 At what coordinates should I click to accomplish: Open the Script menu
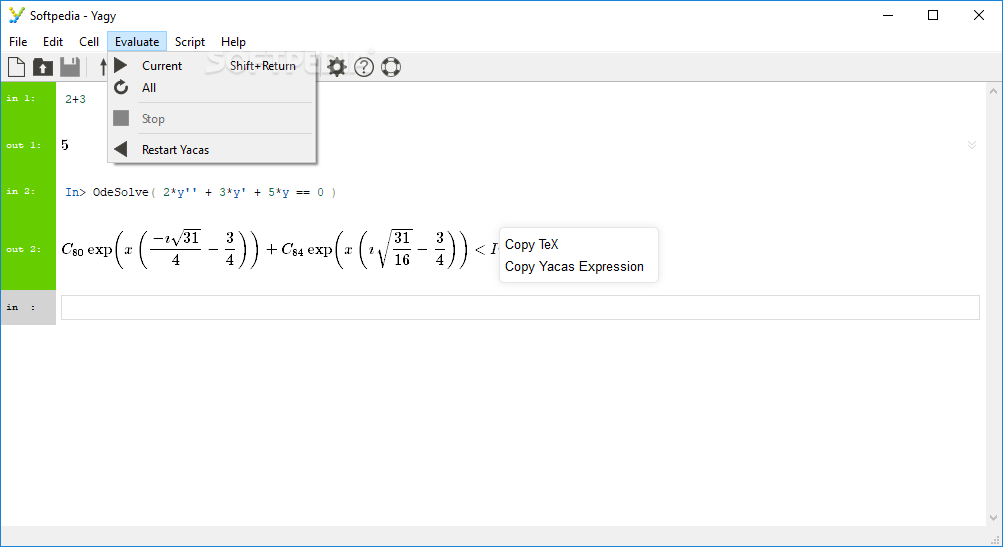(190, 42)
